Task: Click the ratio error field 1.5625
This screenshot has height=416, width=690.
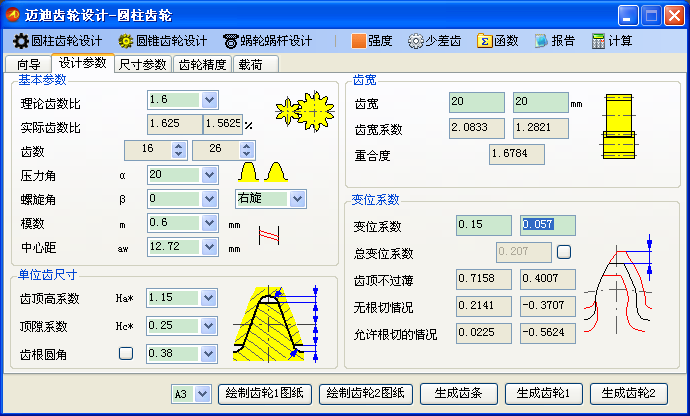Action: pos(223,124)
